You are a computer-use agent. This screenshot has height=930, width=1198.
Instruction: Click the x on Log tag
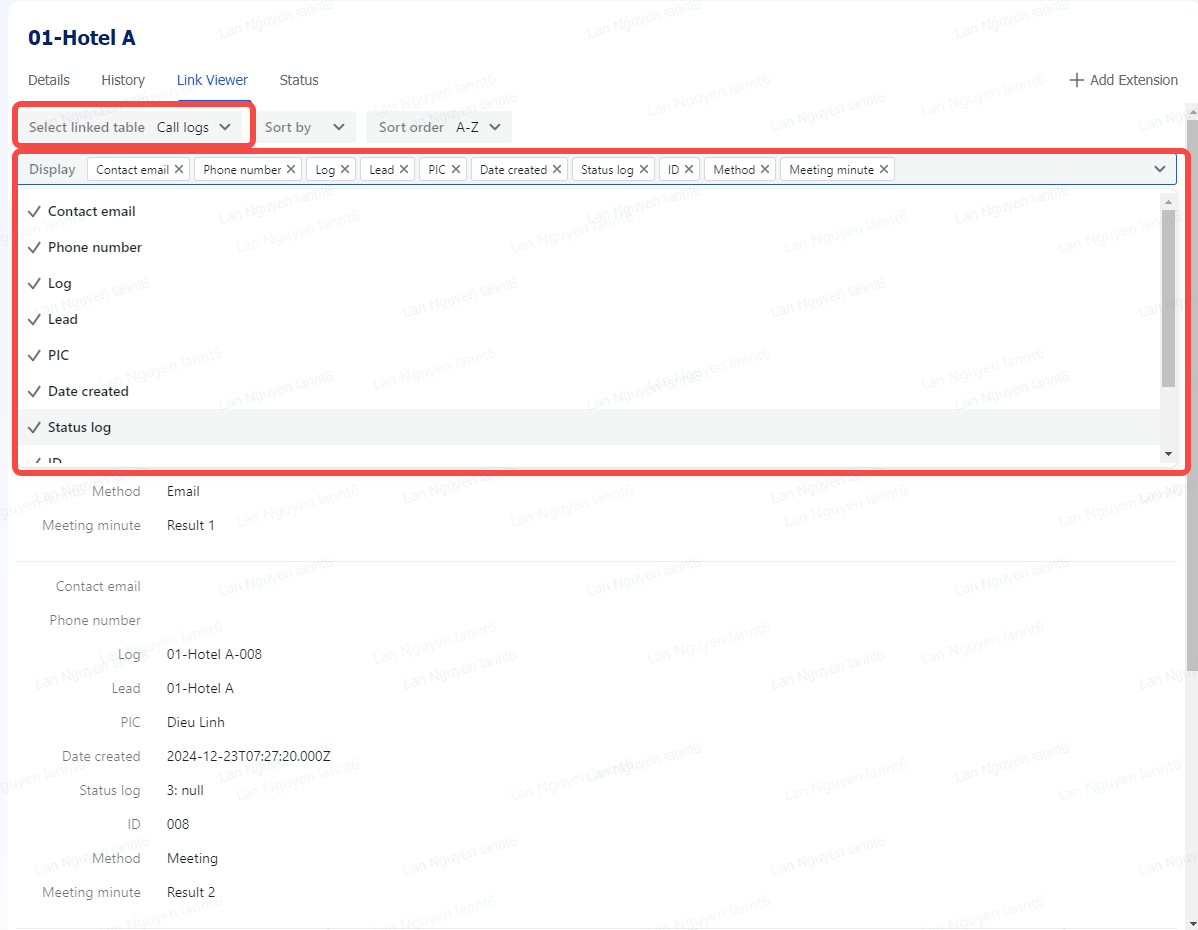(x=345, y=170)
